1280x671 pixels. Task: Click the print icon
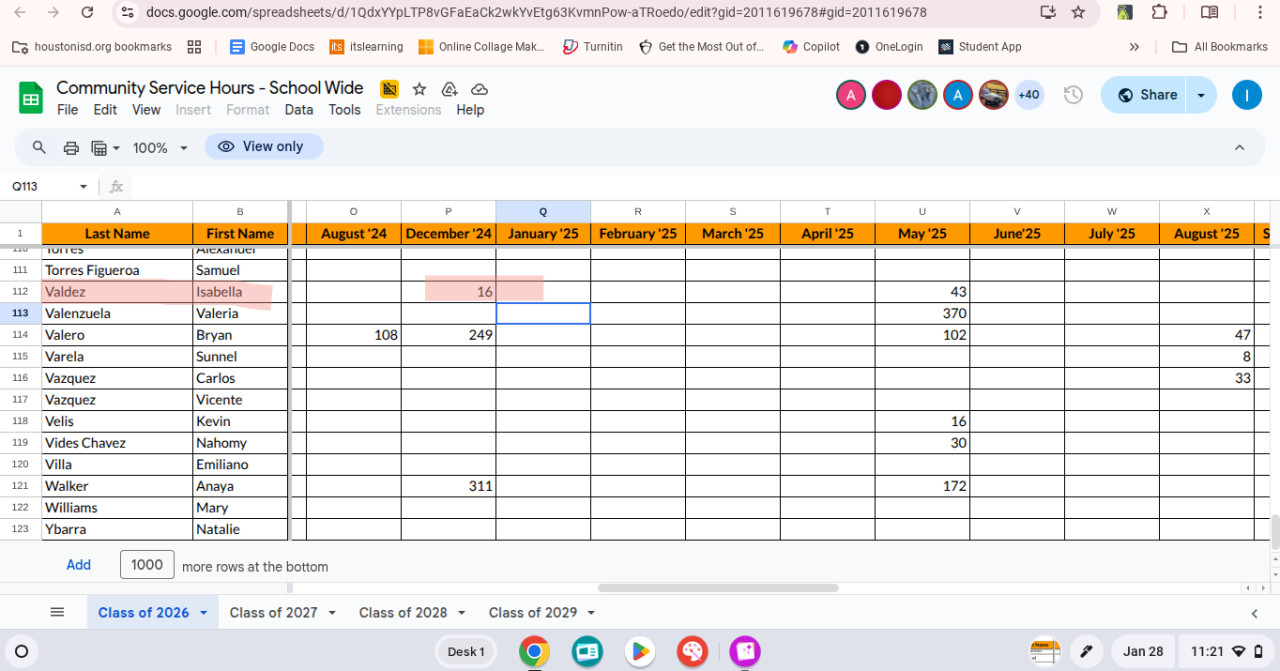(x=71, y=147)
